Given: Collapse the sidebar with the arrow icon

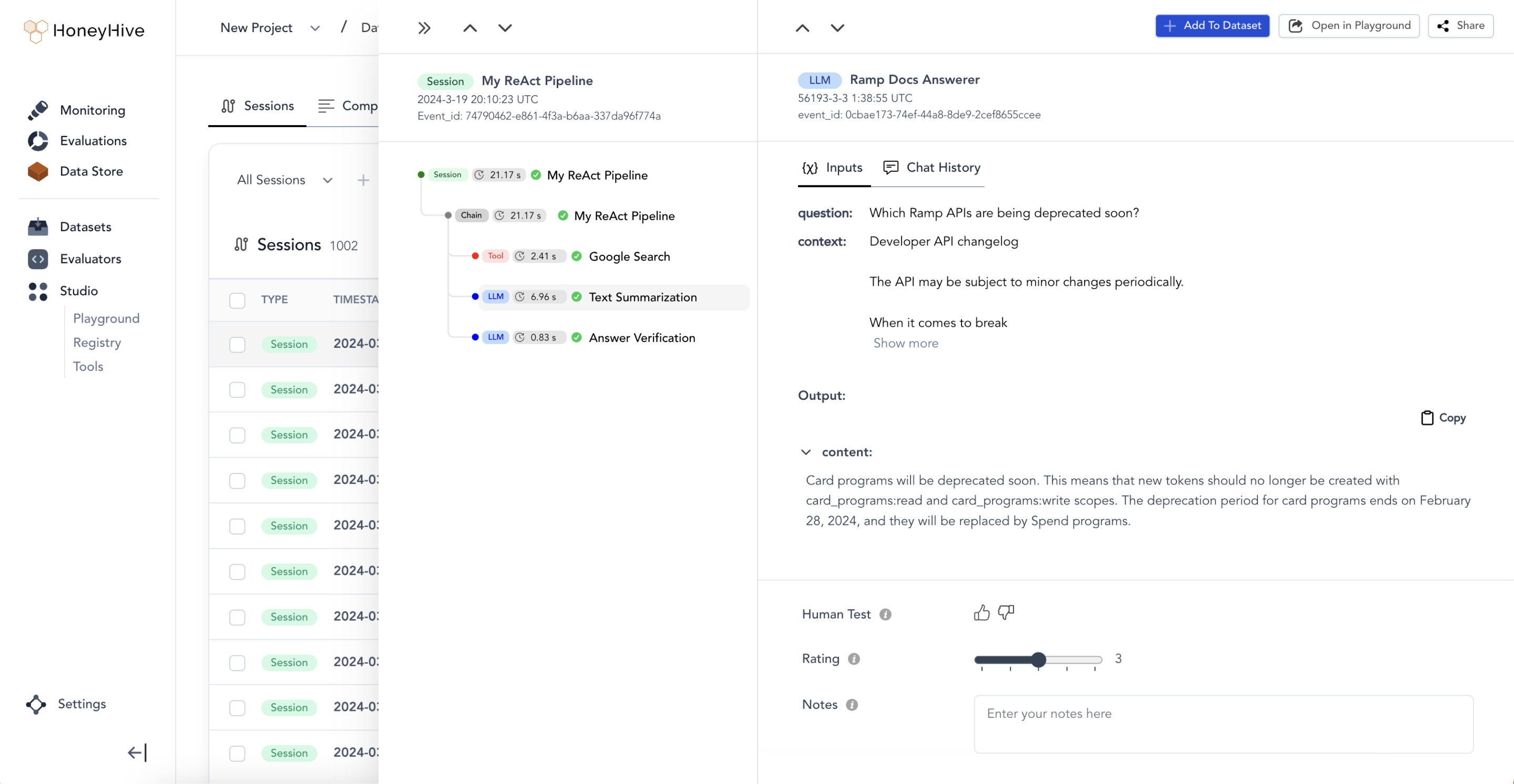Looking at the screenshot, I should click(x=137, y=752).
